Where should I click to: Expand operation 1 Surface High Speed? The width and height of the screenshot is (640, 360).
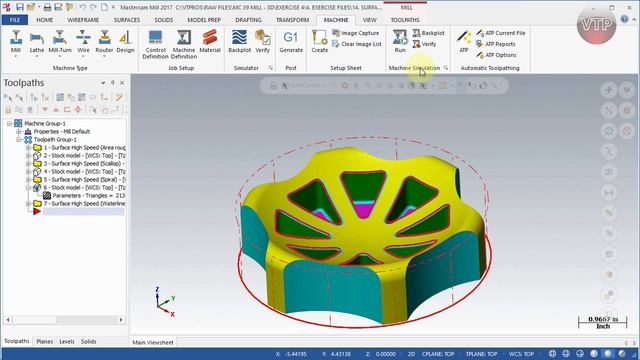pos(28,147)
